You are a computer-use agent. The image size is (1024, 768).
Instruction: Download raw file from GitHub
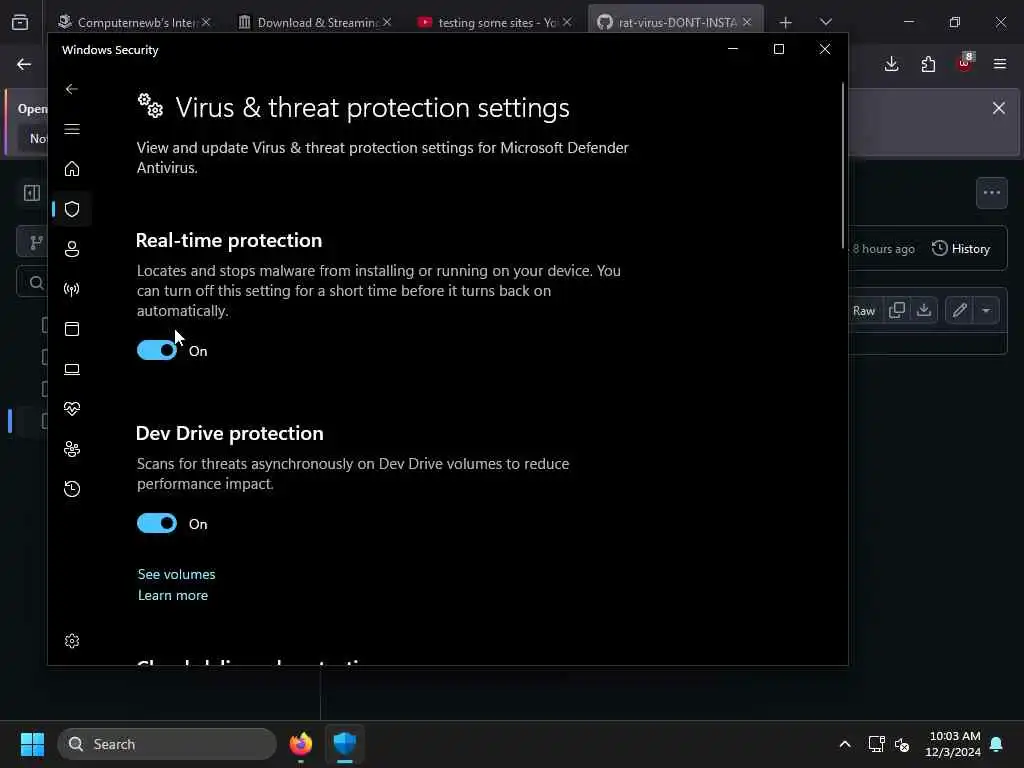pos(923,310)
